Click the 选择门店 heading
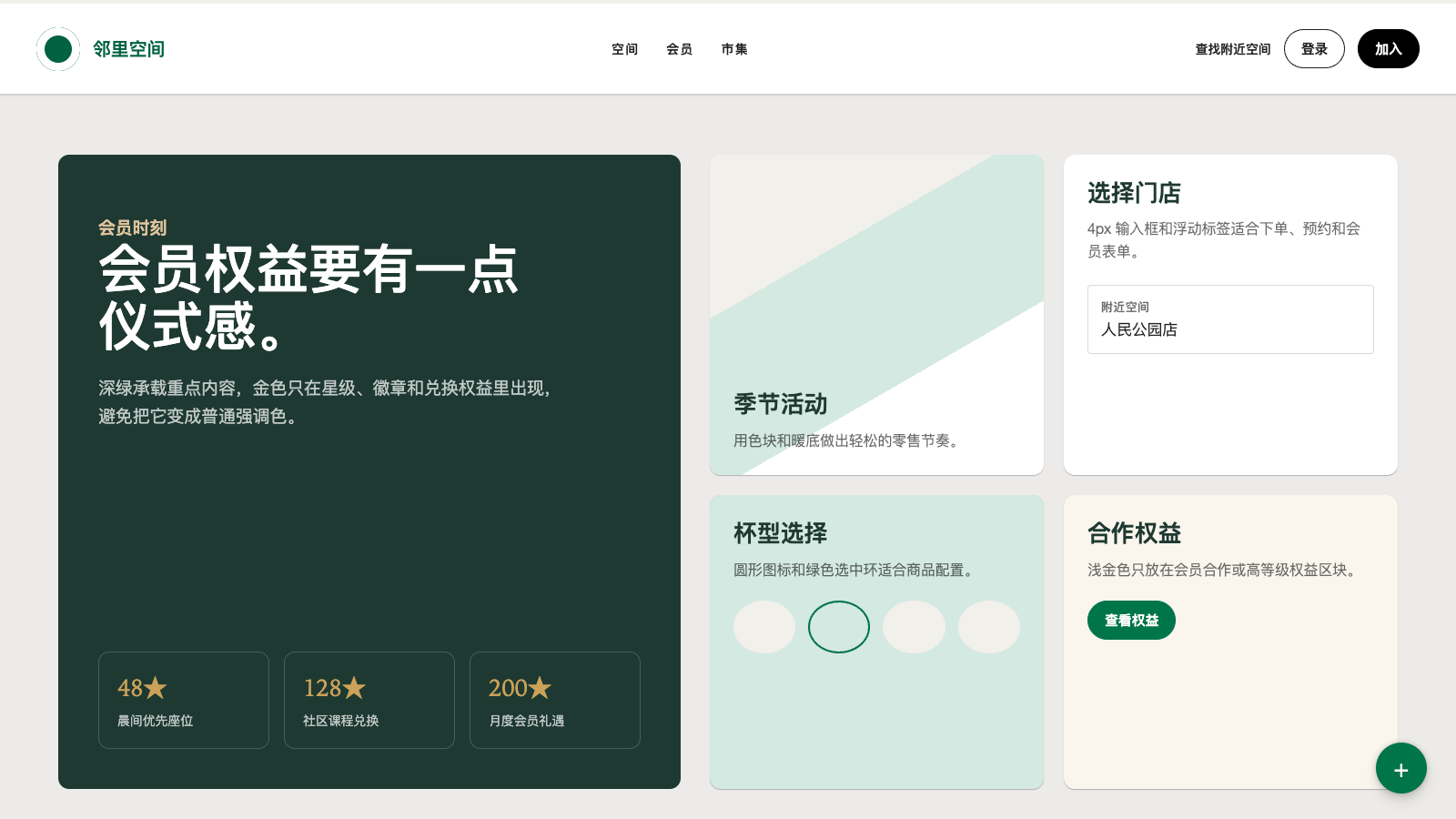Screen dimensions: 1456x819 coord(1134,193)
